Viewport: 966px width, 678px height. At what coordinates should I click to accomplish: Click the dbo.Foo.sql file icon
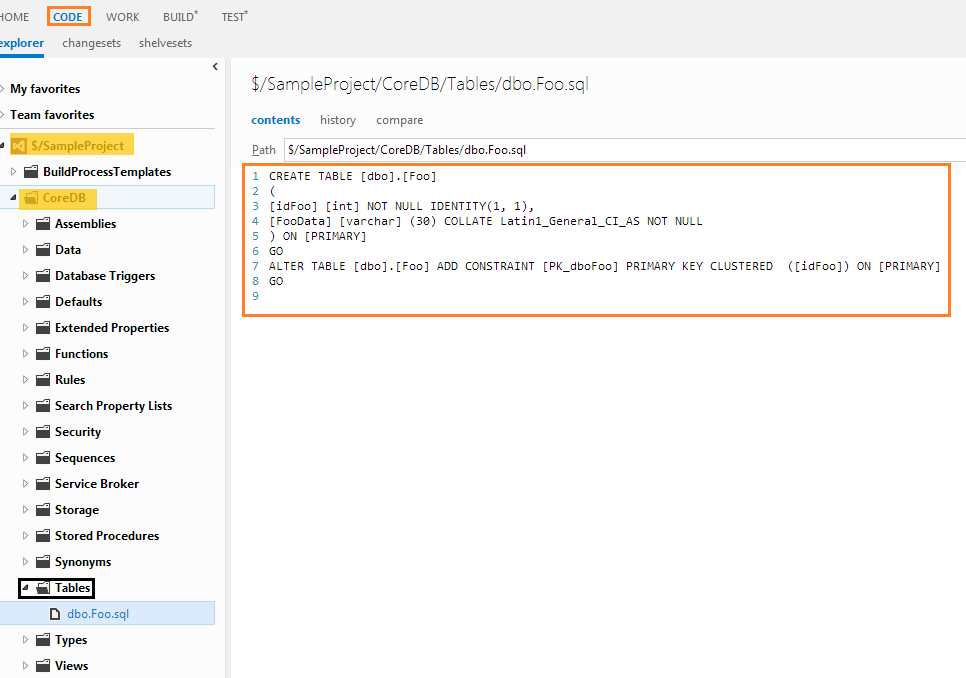pyautogui.click(x=58, y=614)
